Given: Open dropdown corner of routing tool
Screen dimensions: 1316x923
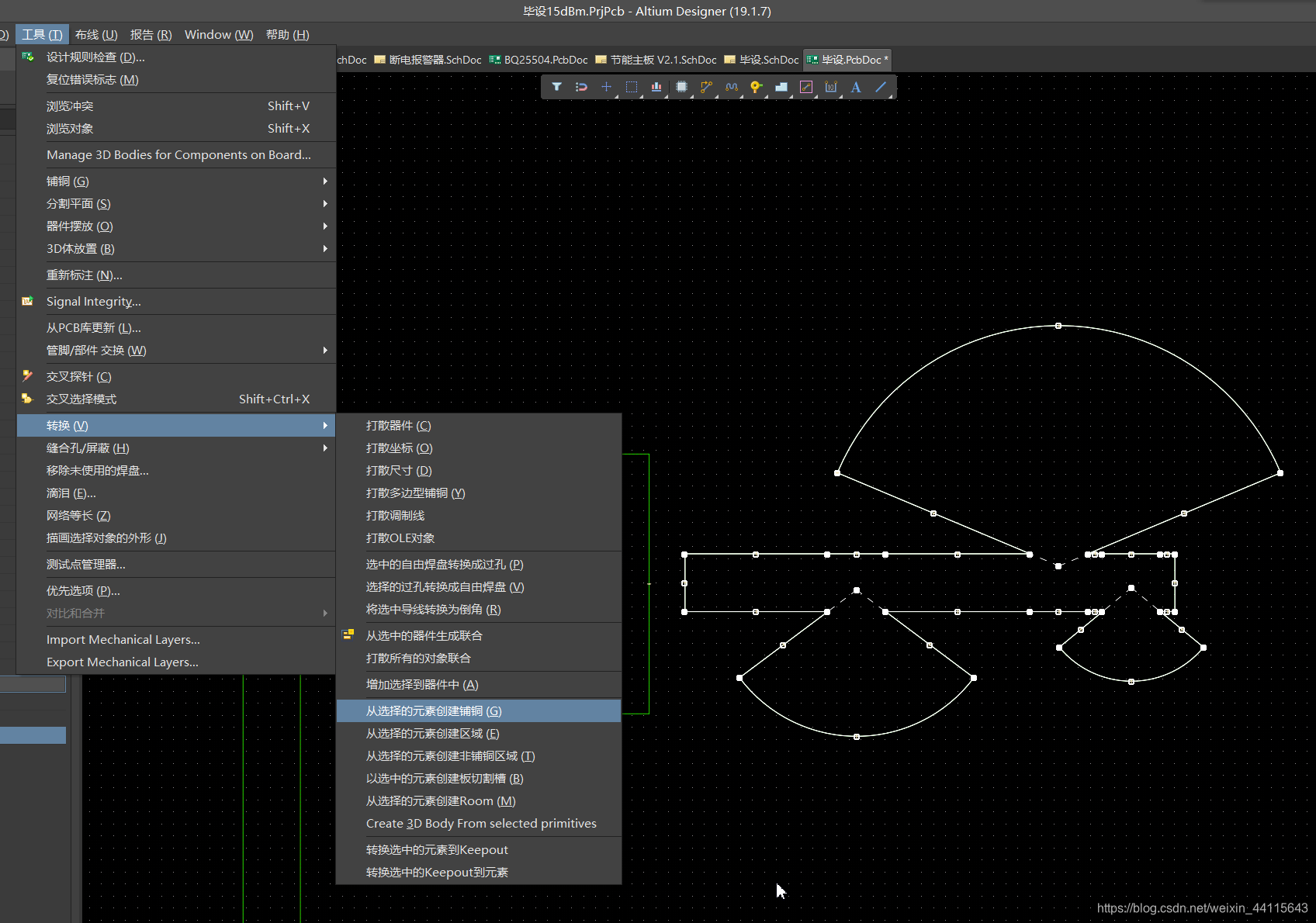Looking at the screenshot, I should tap(716, 96).
